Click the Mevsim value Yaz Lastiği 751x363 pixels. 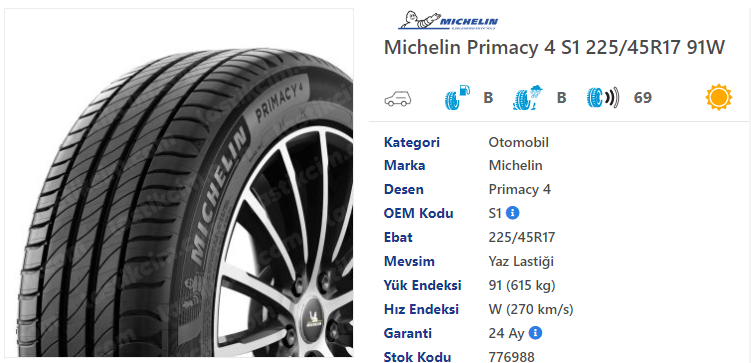click(x=521, y=261)
